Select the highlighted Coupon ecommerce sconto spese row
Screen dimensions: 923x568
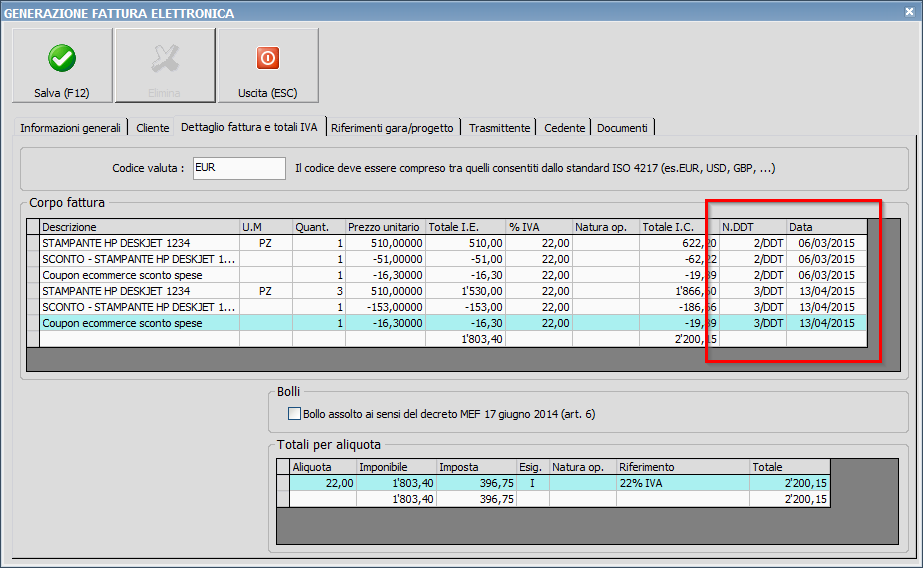(x=138, y=323)
